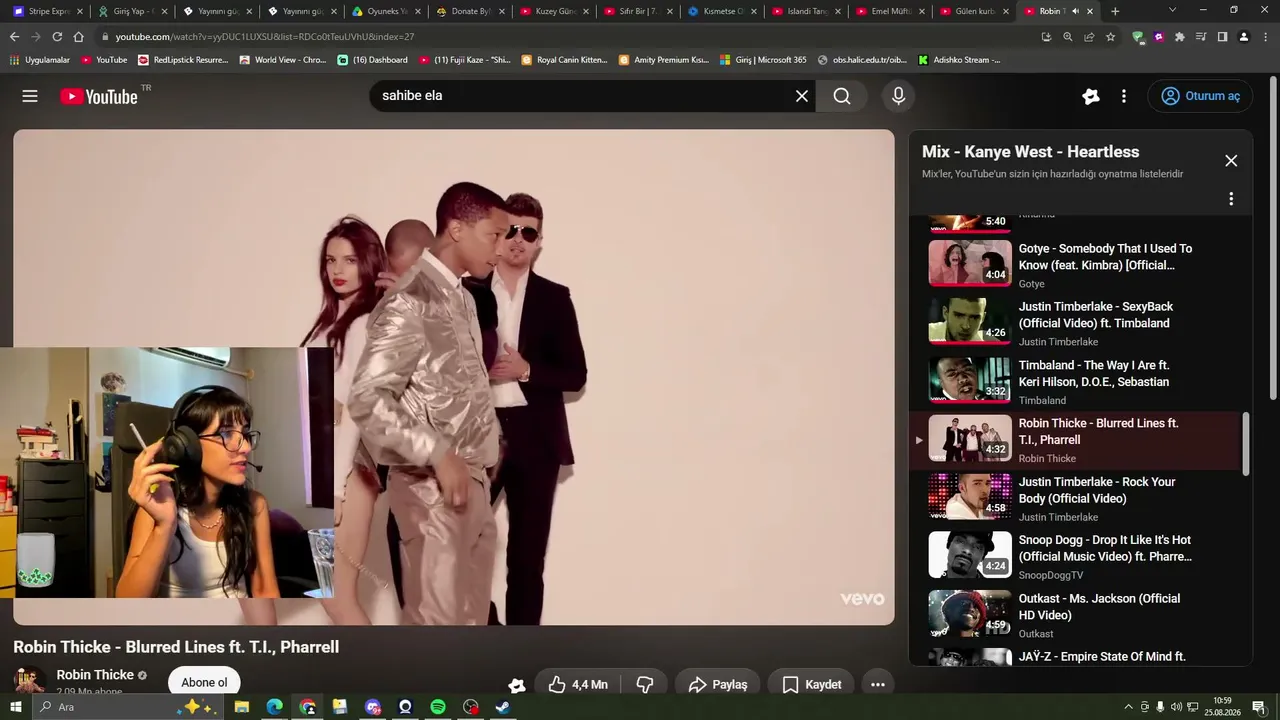Open the YouTube guide hamburger menu

pos(30,96)
